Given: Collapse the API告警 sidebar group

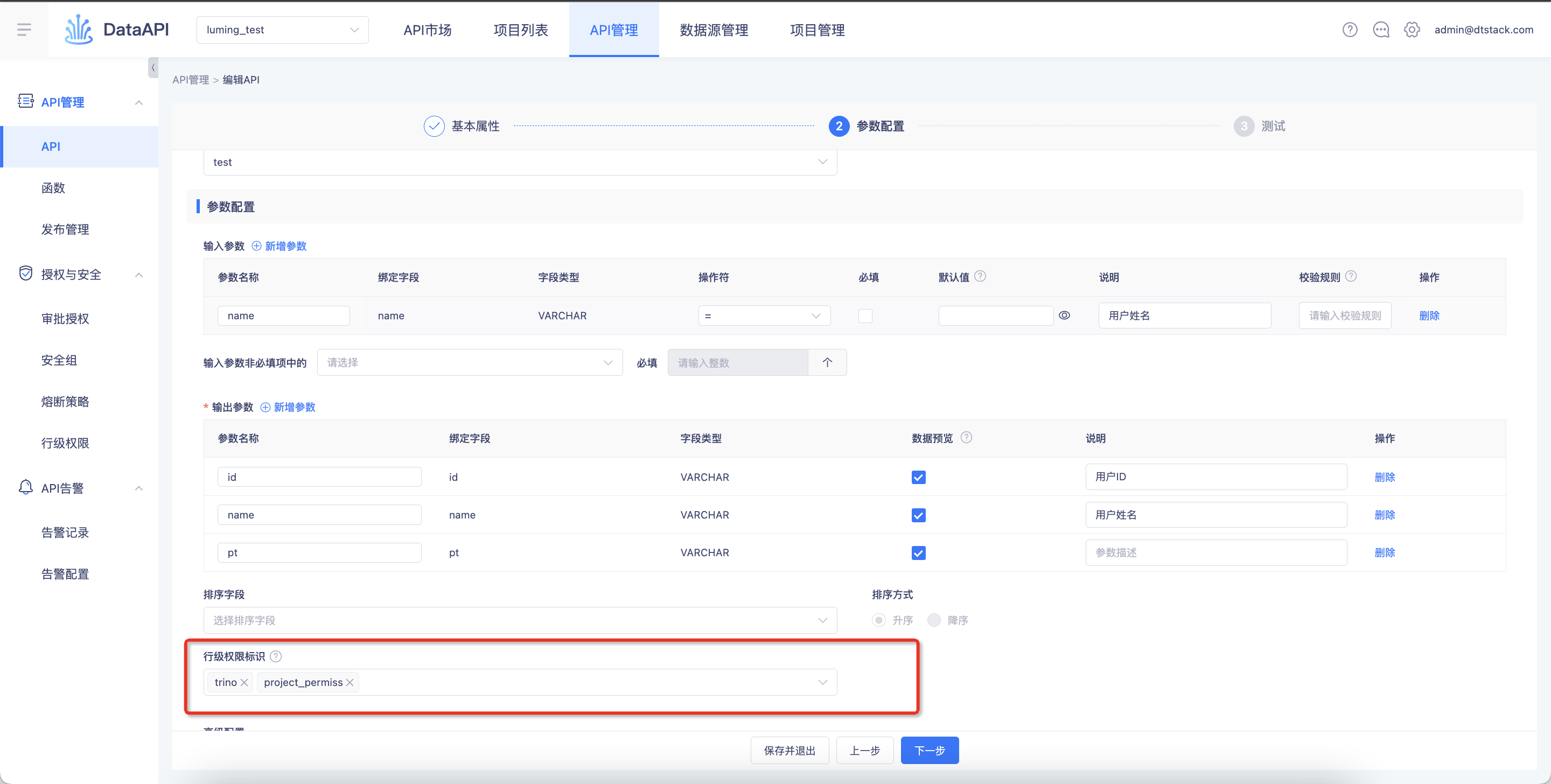Looking at the screenshot, I should (x=139, y=488).
